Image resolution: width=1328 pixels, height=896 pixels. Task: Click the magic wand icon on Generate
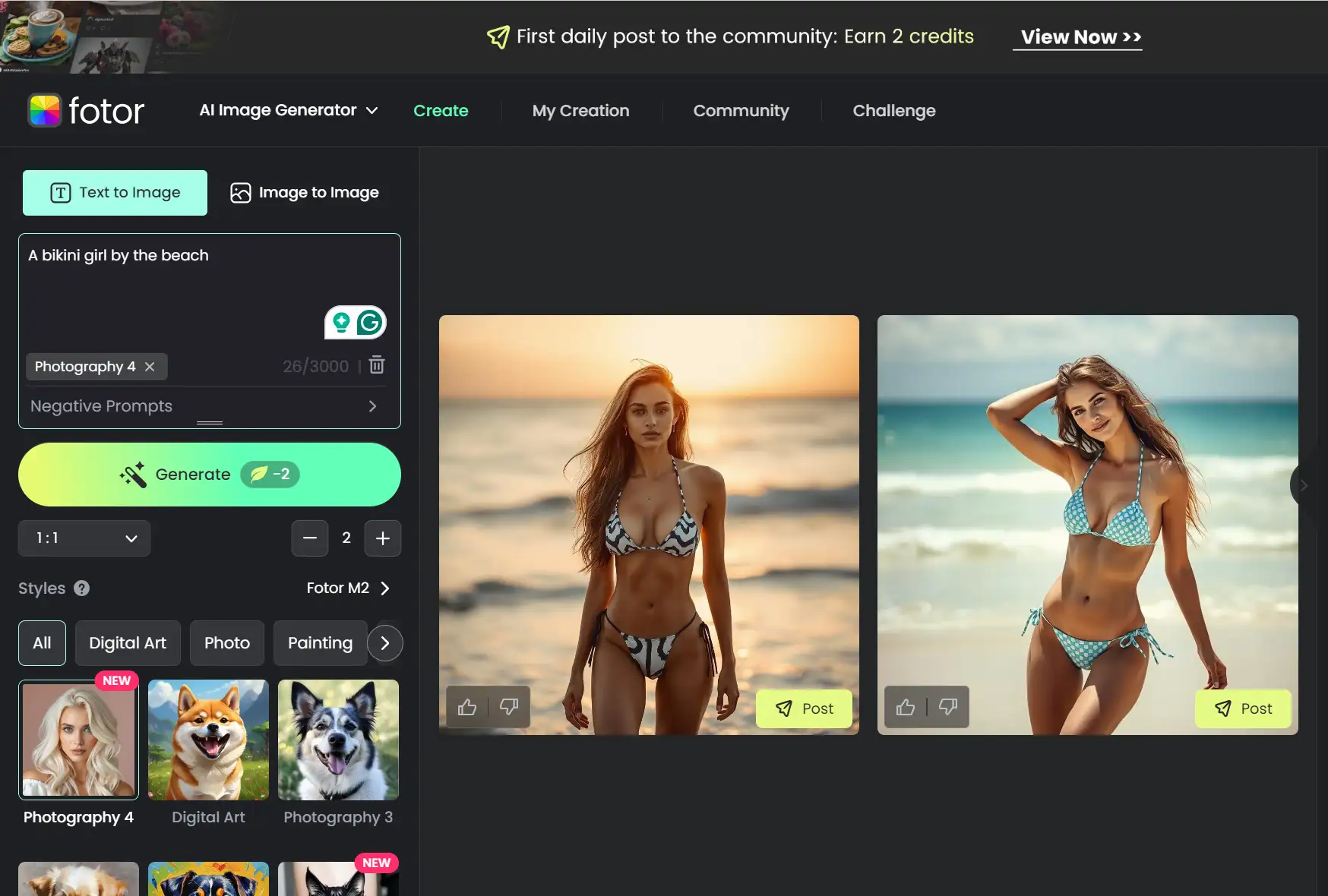pos(133,475)
